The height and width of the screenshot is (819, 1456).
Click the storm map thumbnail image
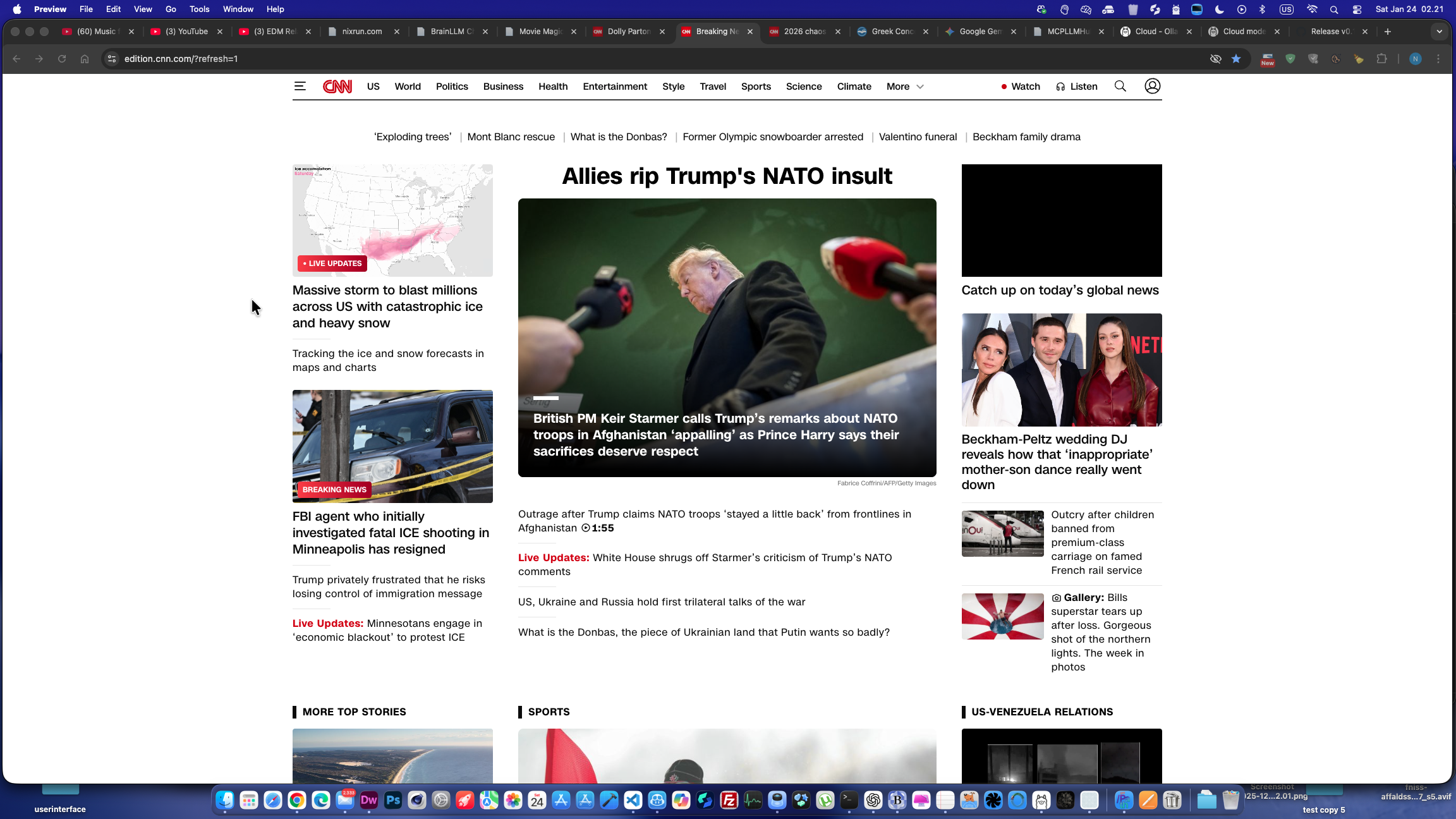[x=392, y=221]
